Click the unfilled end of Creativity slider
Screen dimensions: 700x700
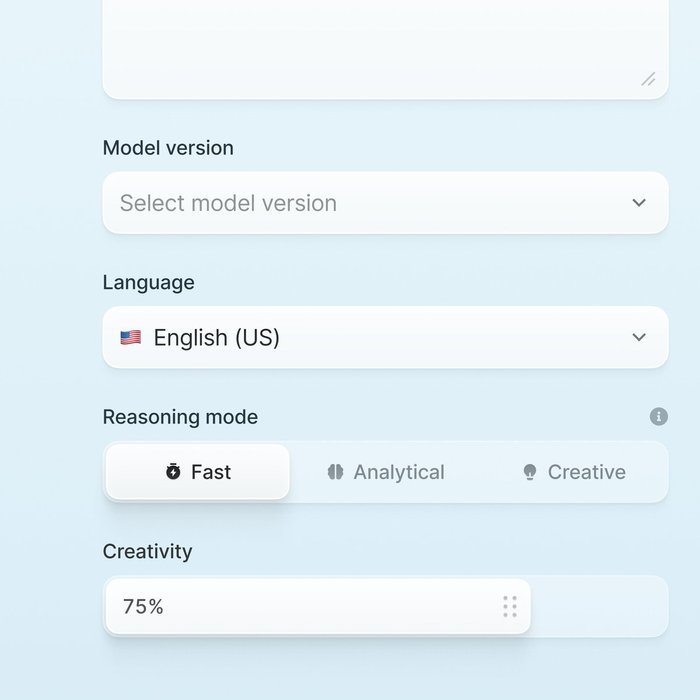(x=600, y=606)
